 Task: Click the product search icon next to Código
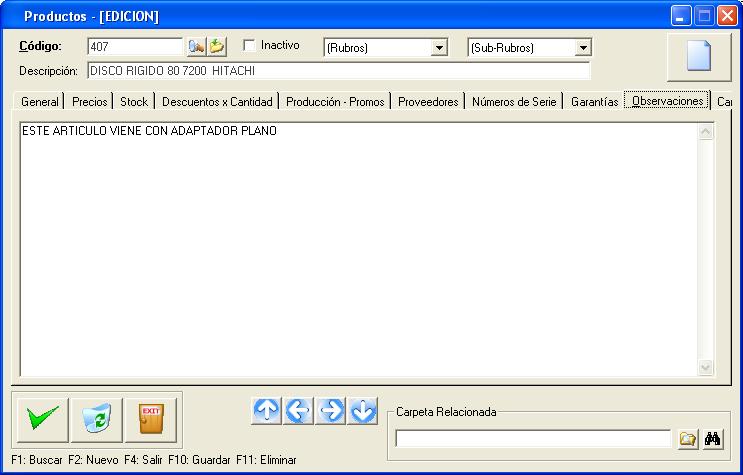[196, 46]
